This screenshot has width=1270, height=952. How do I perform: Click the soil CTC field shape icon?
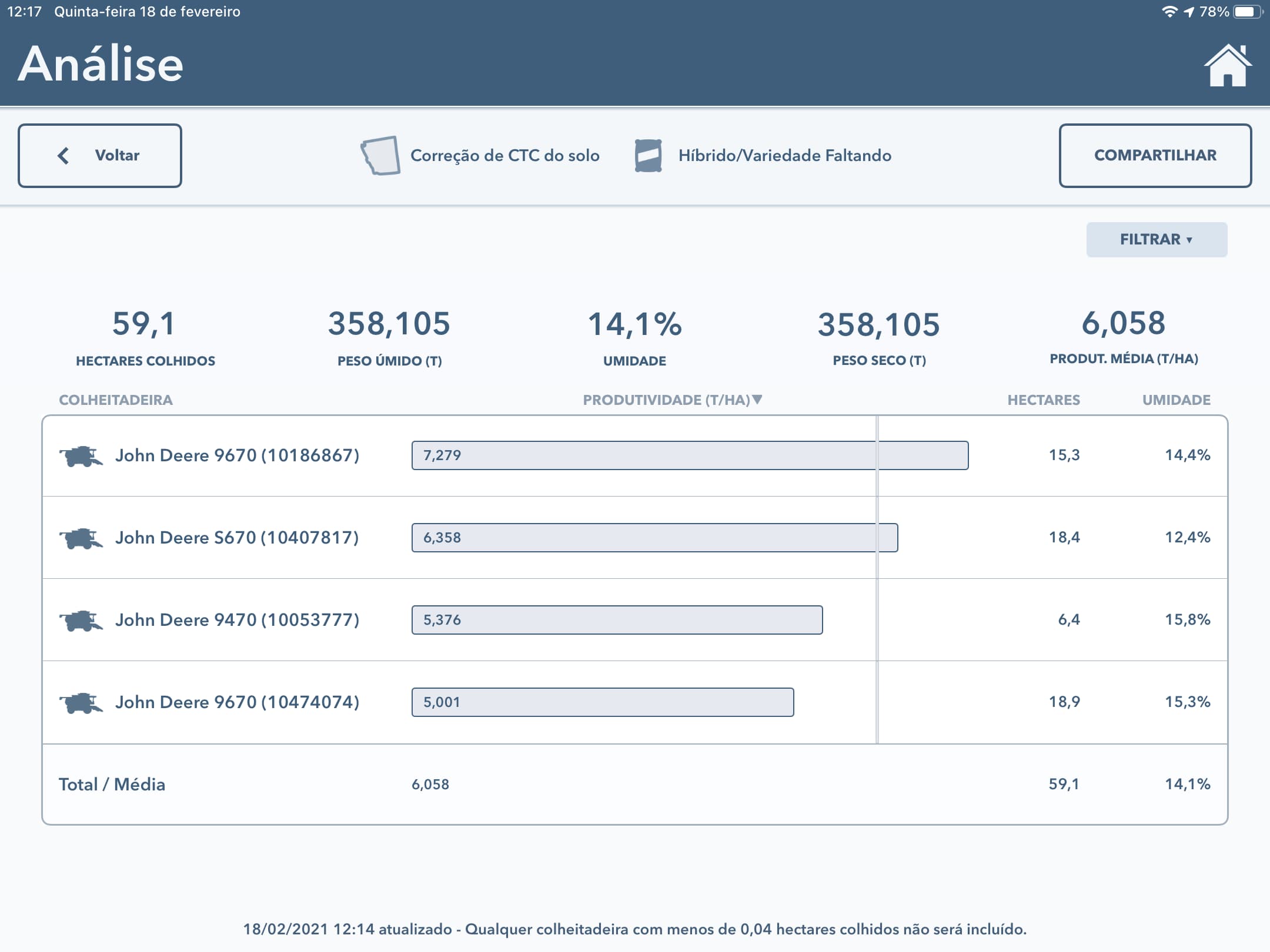tap(380, 156)
